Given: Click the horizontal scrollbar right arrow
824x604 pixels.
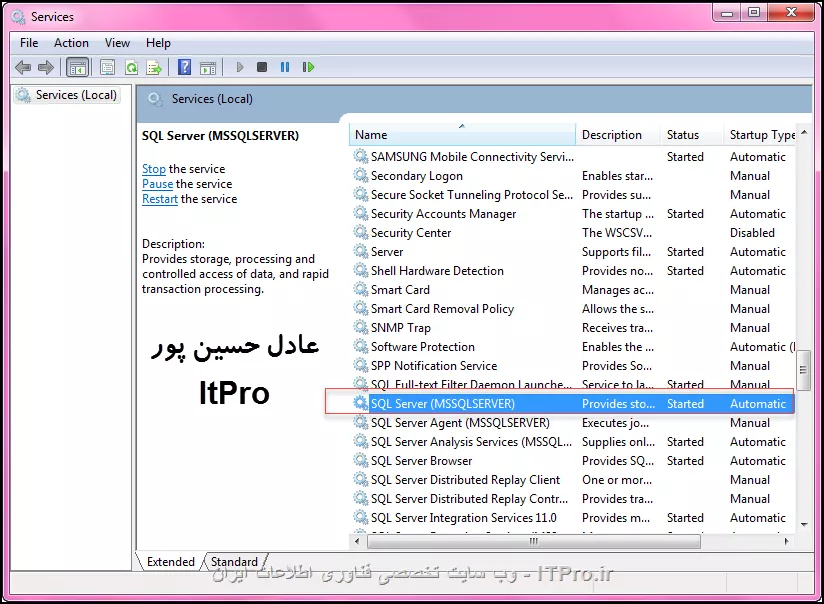Looking at the screenshot, I should point(787,541).
